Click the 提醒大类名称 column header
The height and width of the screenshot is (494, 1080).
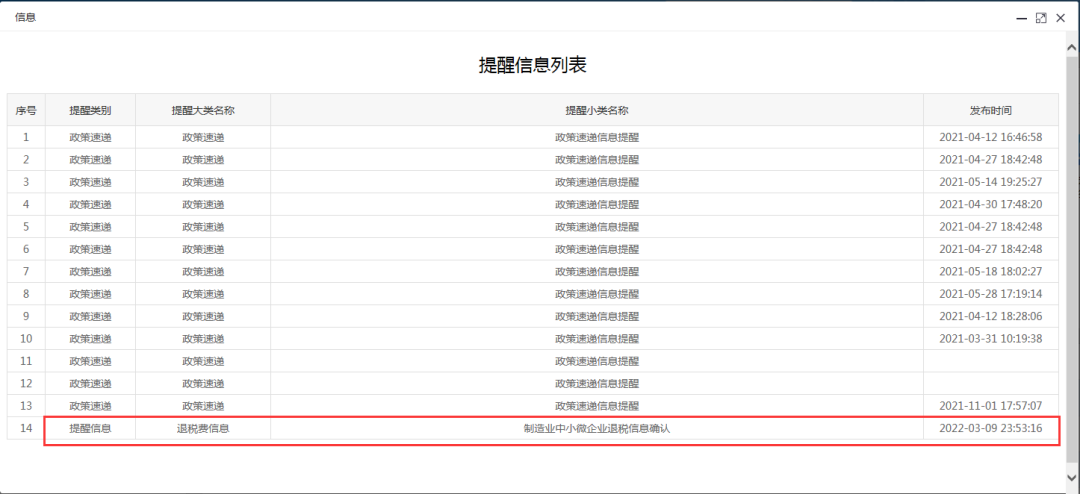tap(203, 110)
